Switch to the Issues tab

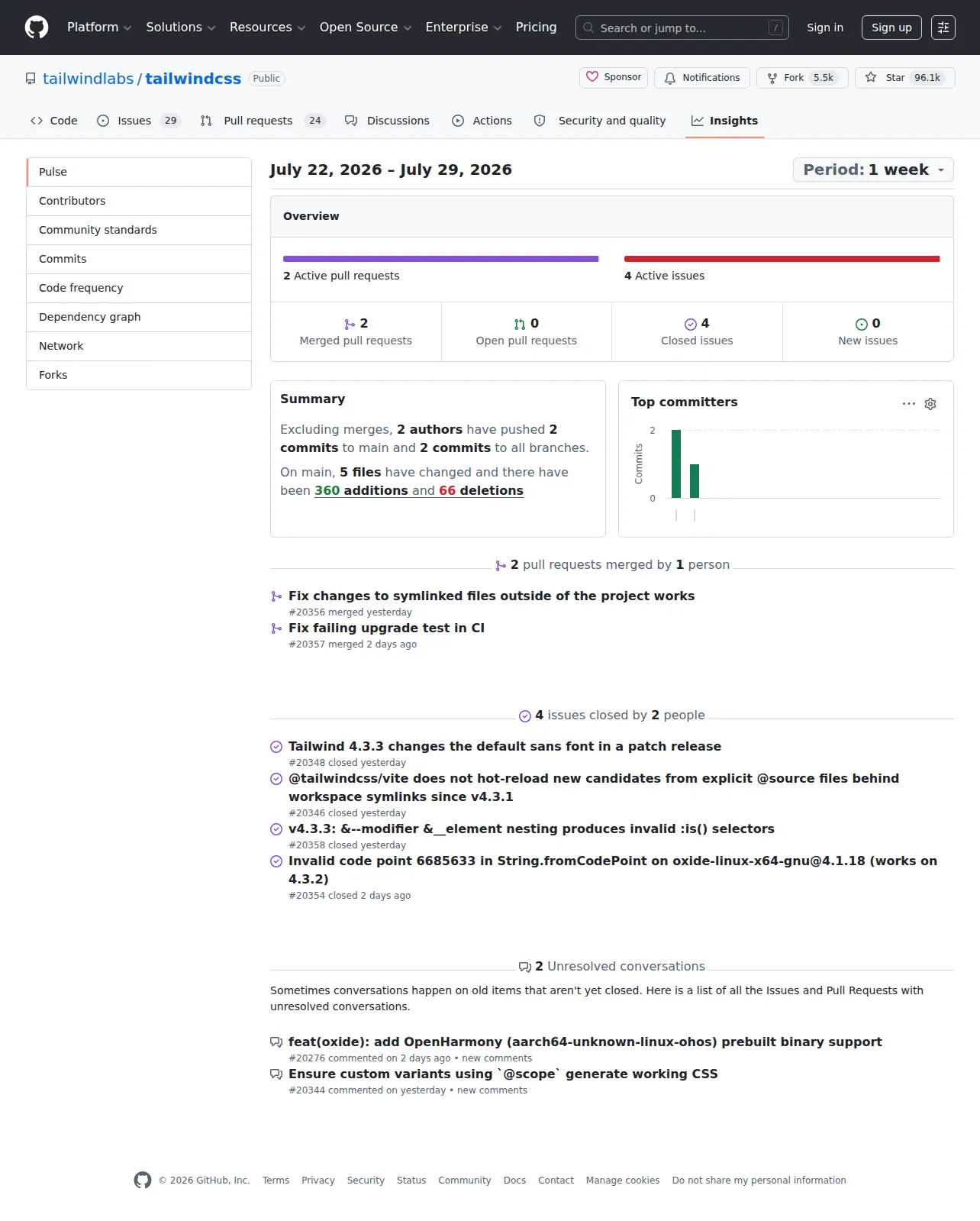(x=138, y=121)
